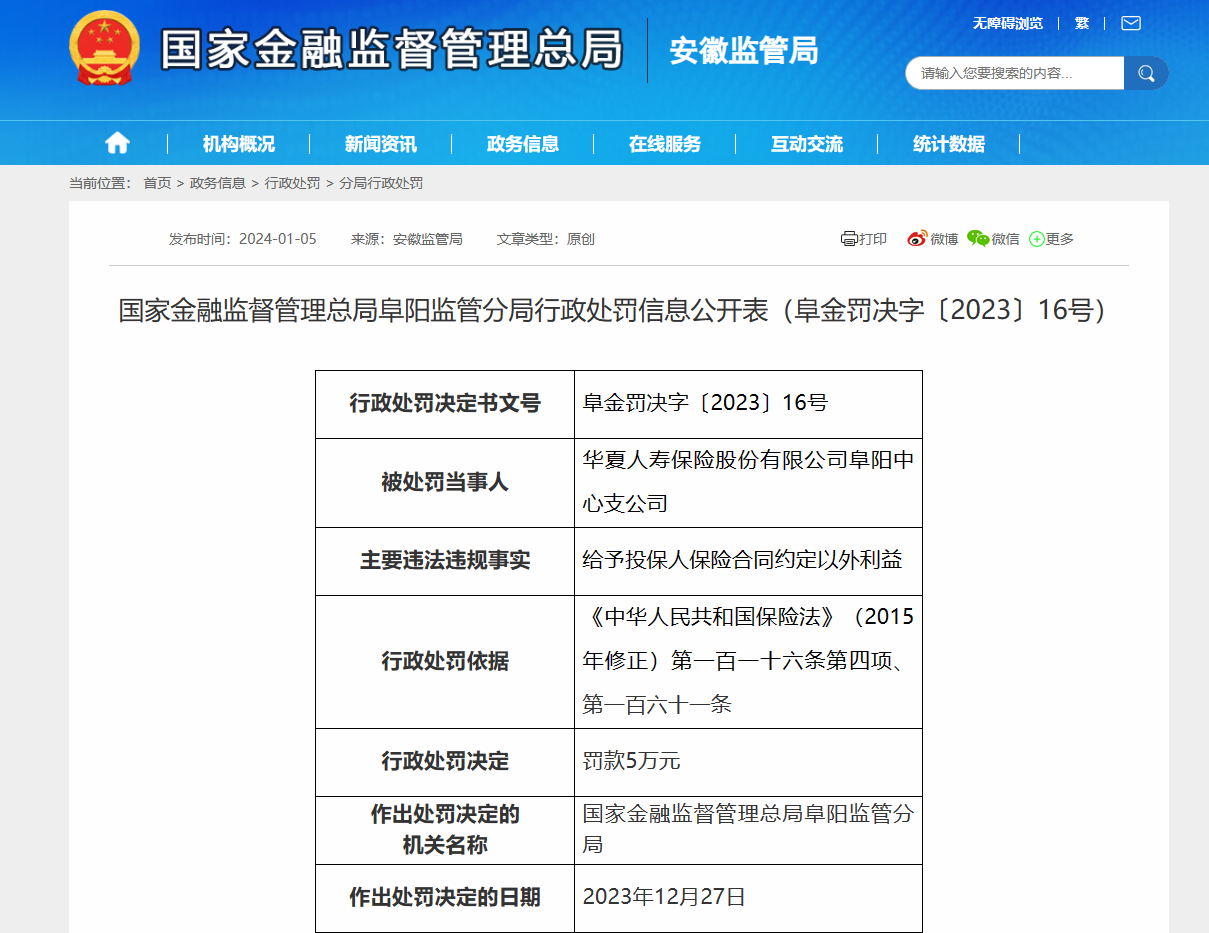The width and height of the screenshot is (1209, 933).
Task: Click 首页 in the breadcrumb
Action: click(157, 183)
